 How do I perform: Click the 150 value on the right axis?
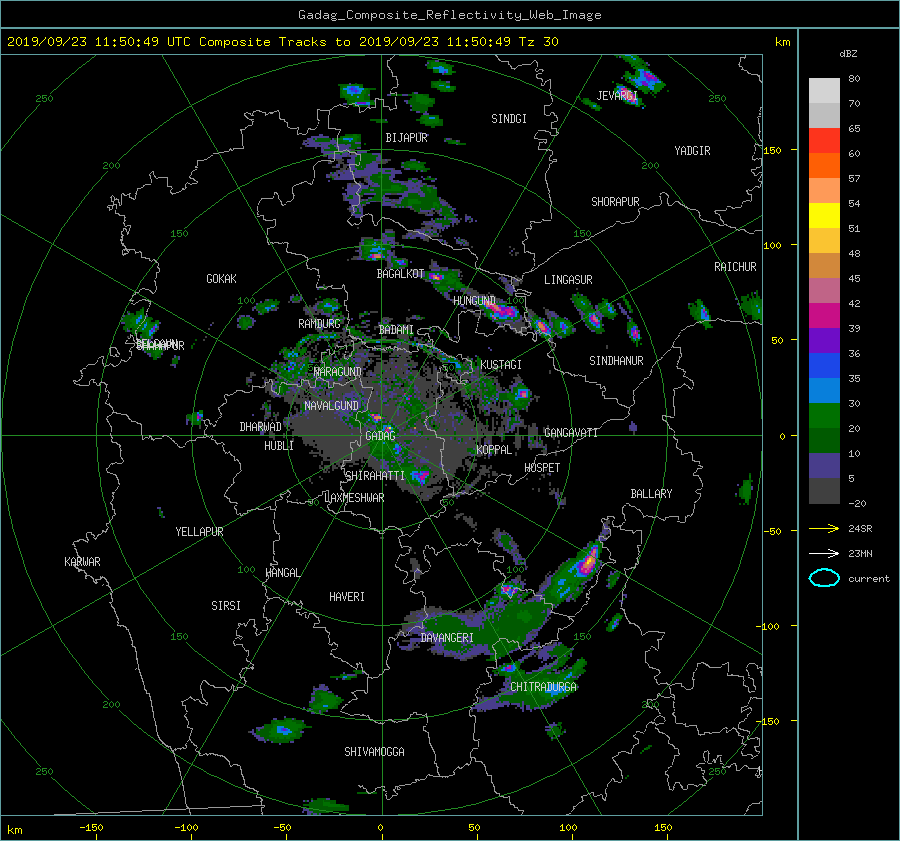[773, 150]
